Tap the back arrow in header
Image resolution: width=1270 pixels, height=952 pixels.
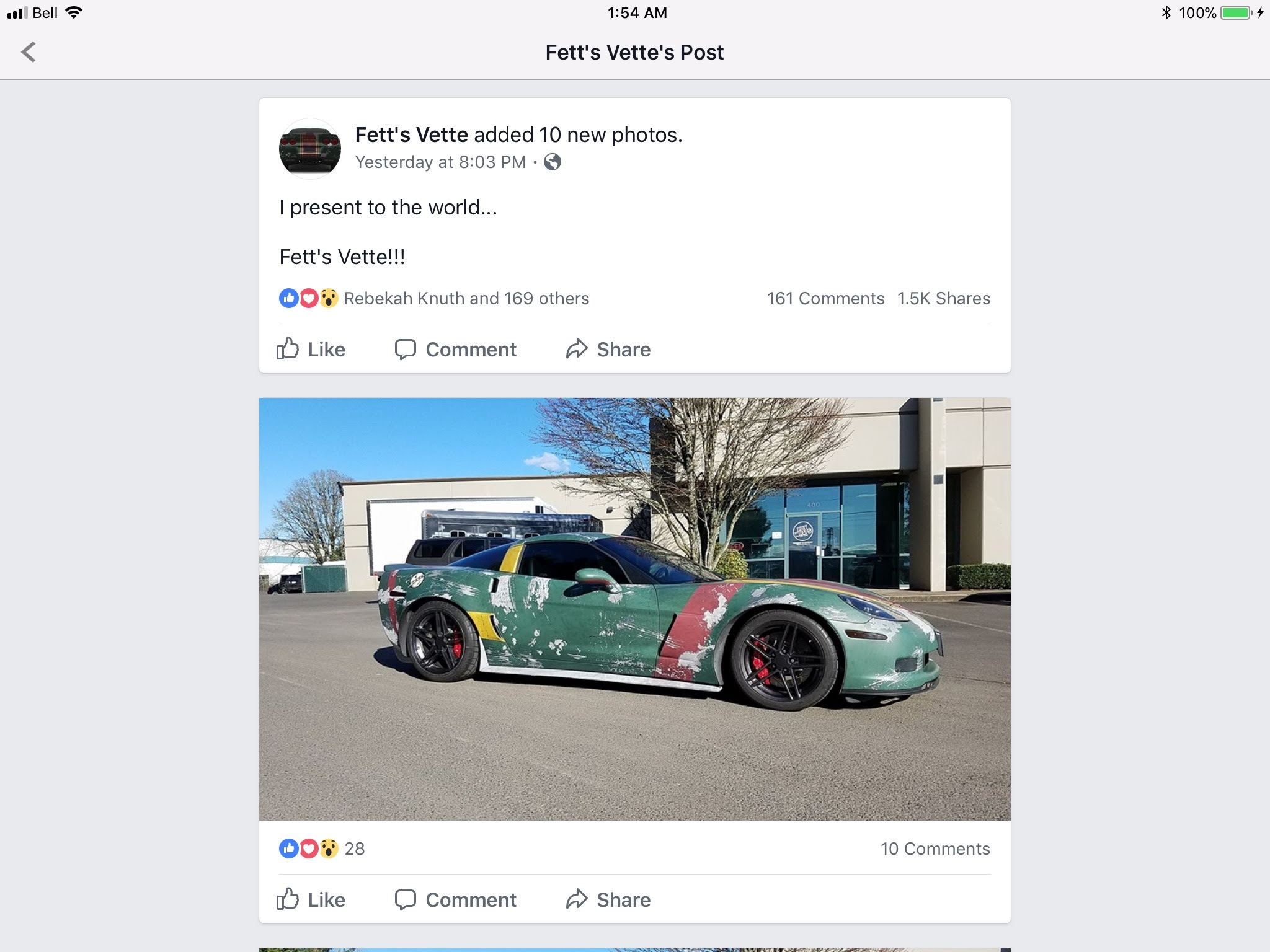click(29, 52)
